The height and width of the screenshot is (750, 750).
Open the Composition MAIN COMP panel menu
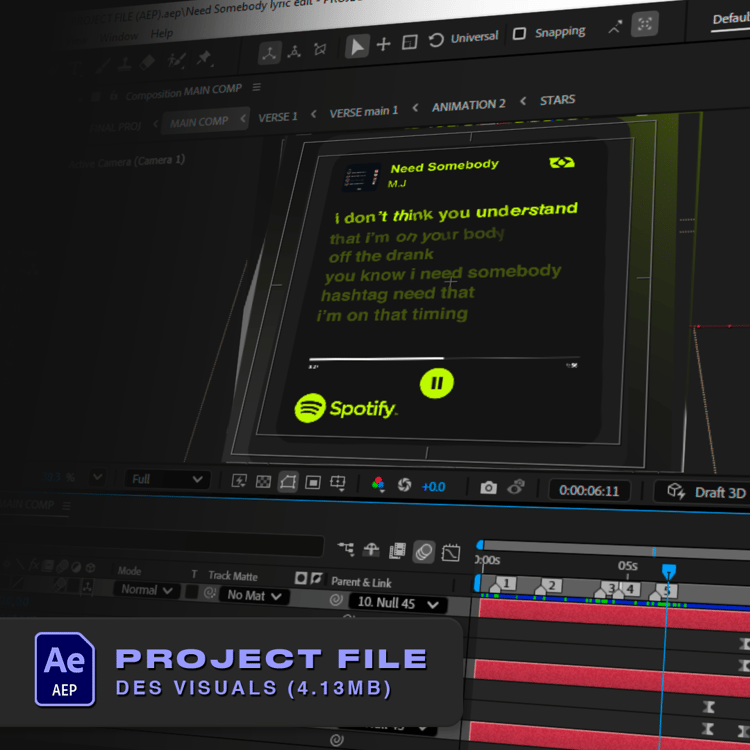[257, 87]
